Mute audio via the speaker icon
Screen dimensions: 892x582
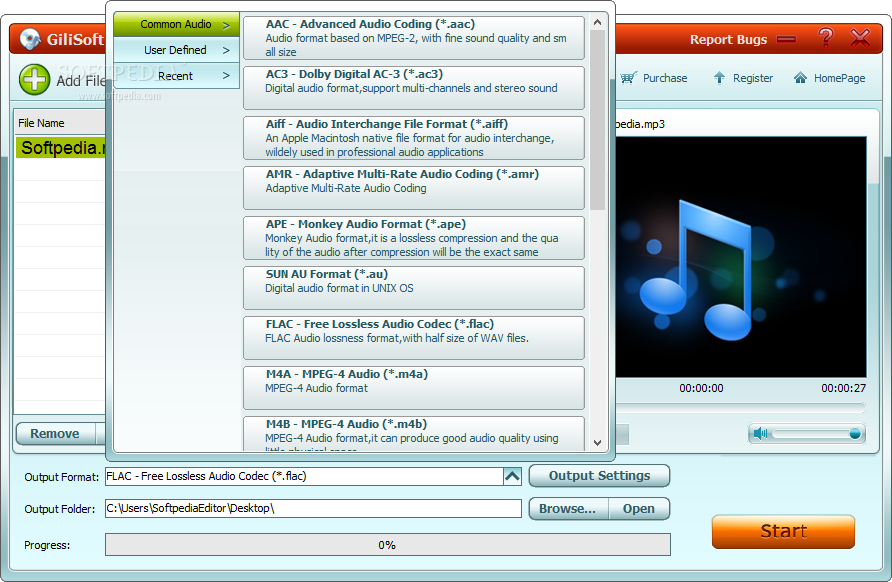[x=760, y=434]
